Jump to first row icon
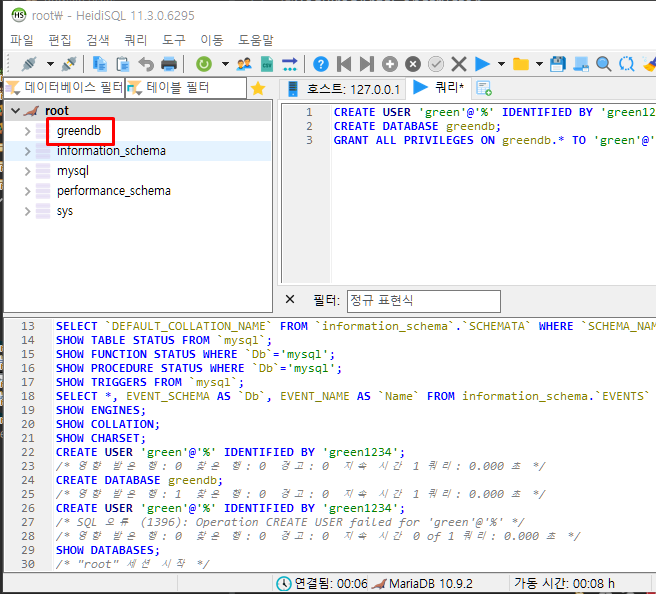The image size is (656, 594). [344, 64]
